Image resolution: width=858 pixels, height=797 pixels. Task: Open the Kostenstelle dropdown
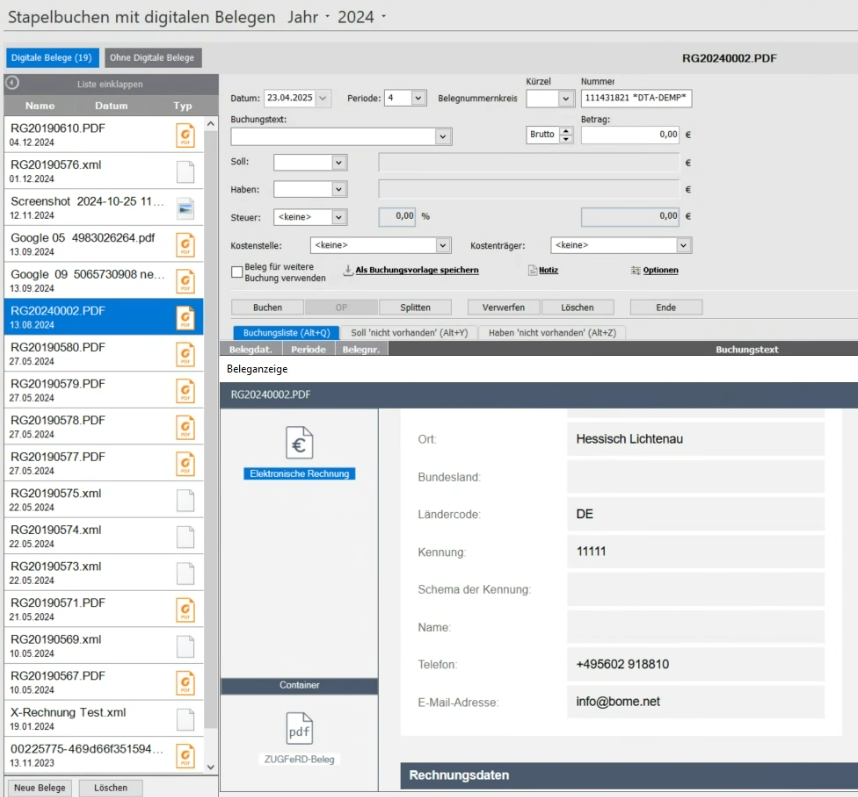pos(443,245)
